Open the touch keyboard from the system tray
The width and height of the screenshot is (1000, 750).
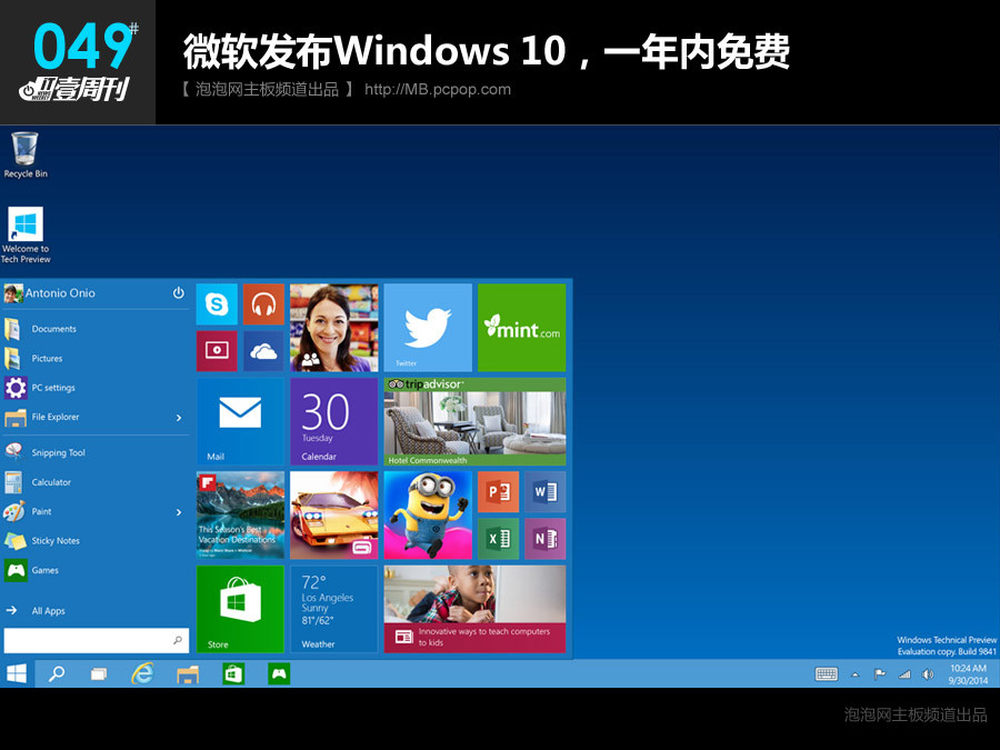827,674
